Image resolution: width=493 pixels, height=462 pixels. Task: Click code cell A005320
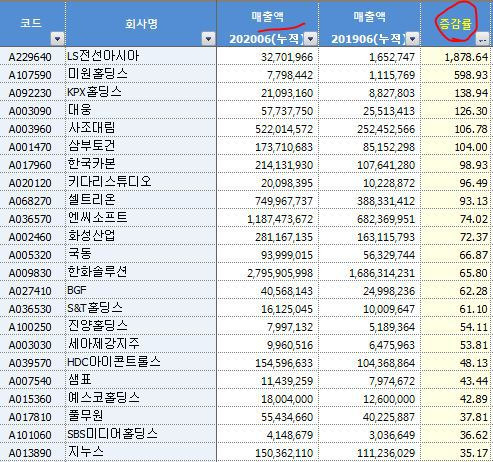pyautogui.click(x=30, y=255)
